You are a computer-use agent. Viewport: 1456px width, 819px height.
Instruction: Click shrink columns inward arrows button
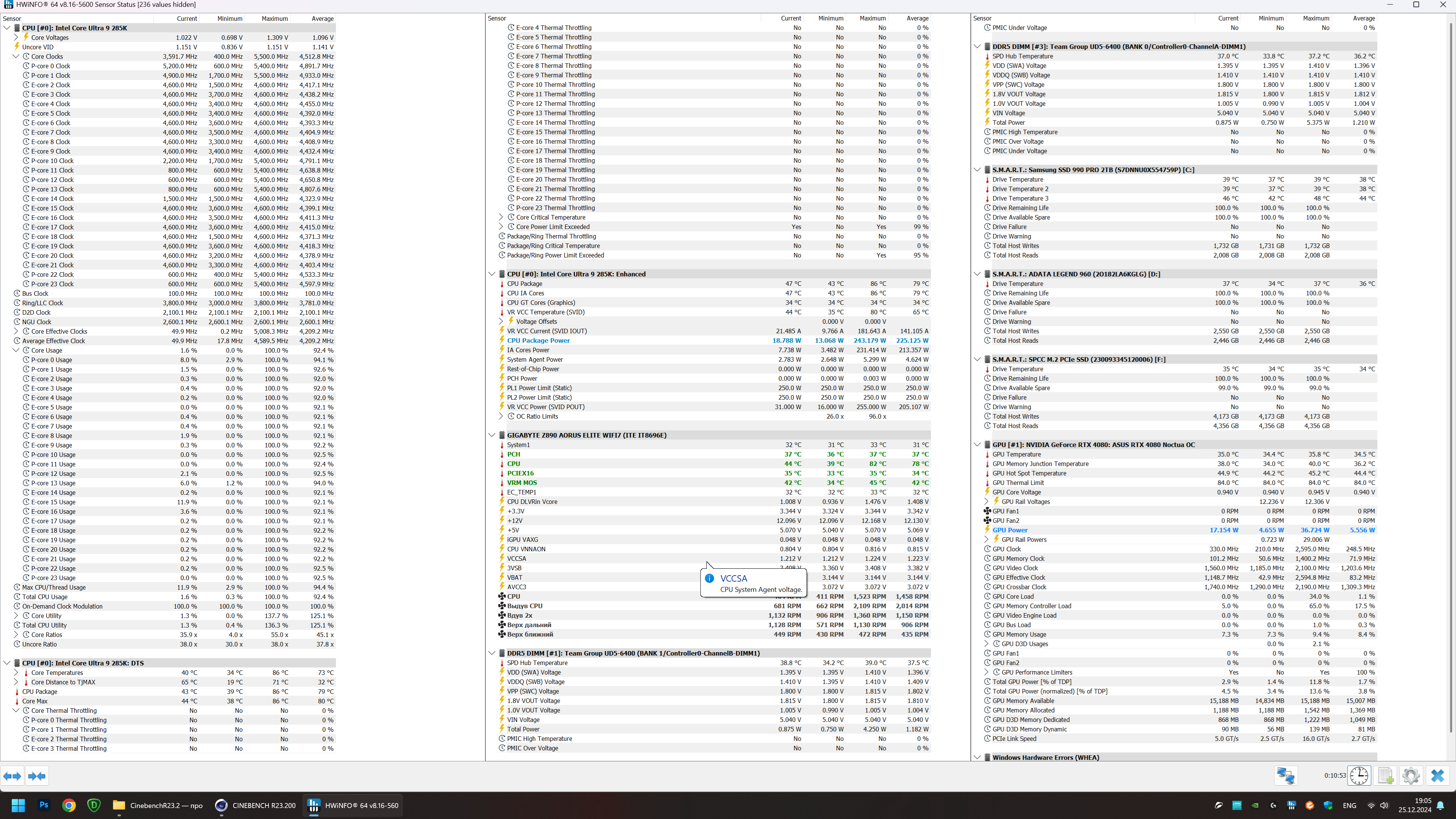click(x=37, y=776)
